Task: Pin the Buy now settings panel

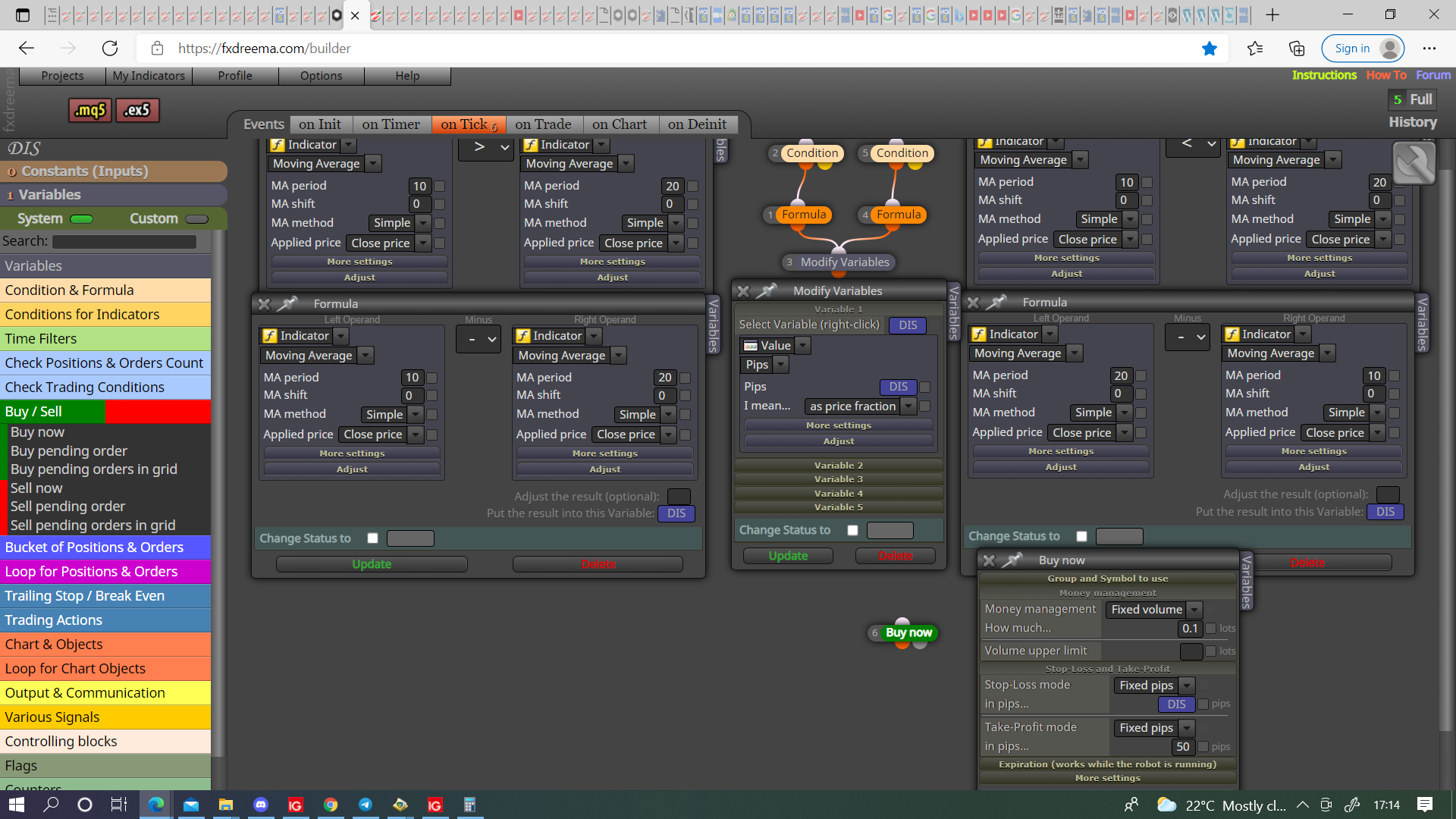Action: tap(1012, 560)
